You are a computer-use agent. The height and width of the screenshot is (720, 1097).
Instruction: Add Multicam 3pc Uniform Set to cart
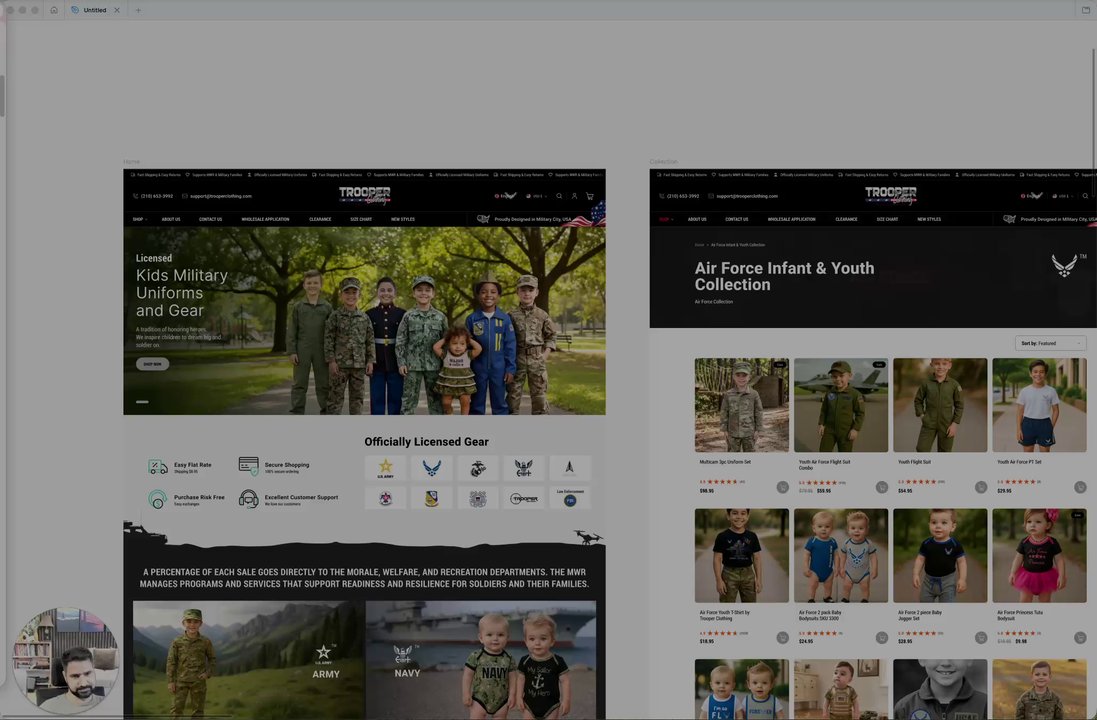pyautogui.click(x=782, y=487)
